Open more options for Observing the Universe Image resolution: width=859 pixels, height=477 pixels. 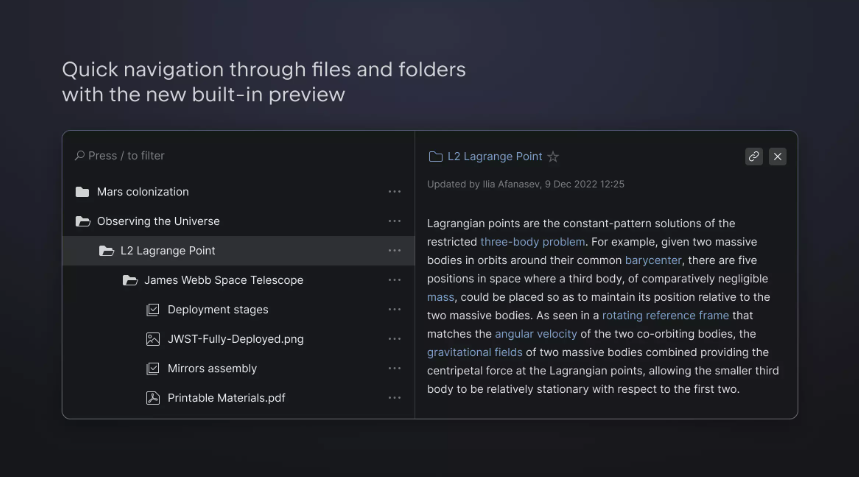pos(395,221)
